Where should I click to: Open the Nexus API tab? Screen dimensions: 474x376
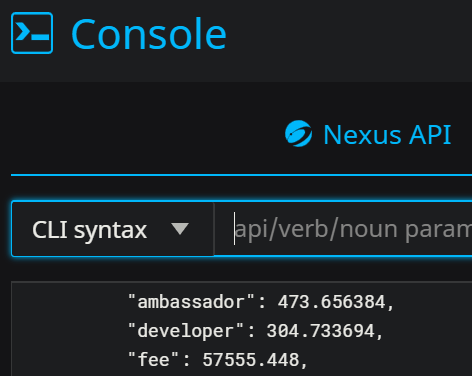(368, 134)
